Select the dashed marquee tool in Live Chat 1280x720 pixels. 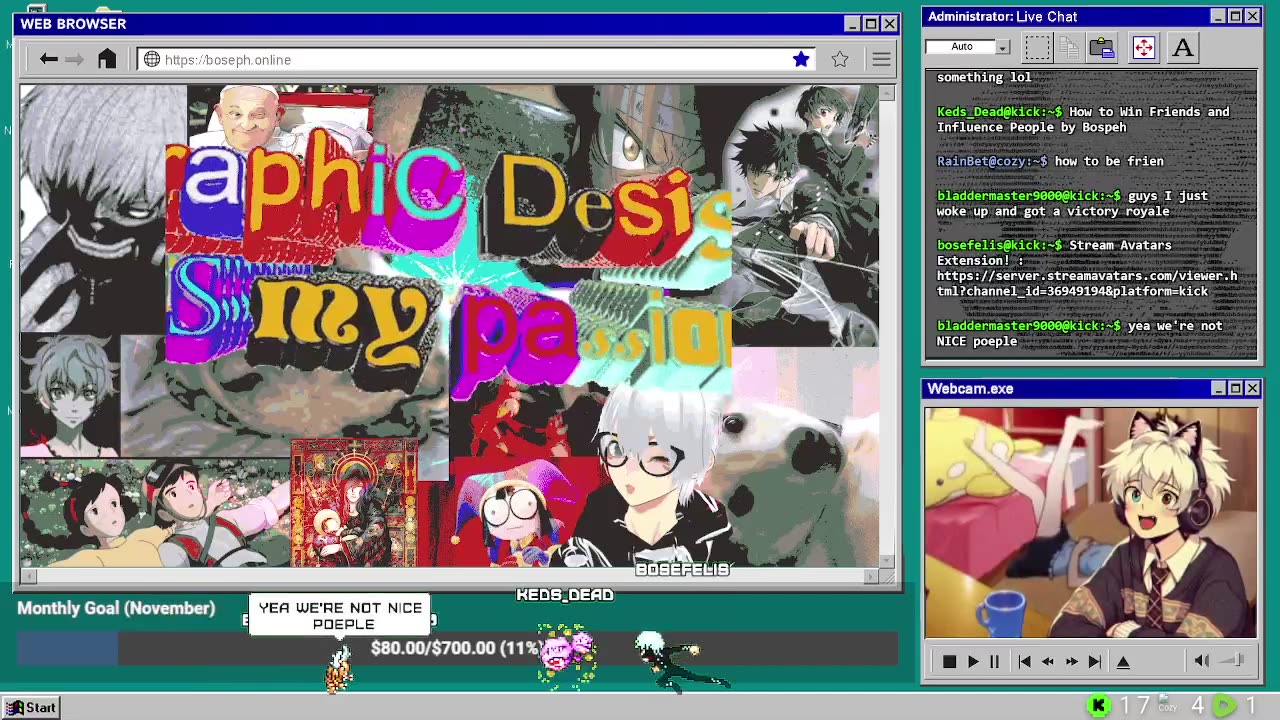click(1037, 47)
